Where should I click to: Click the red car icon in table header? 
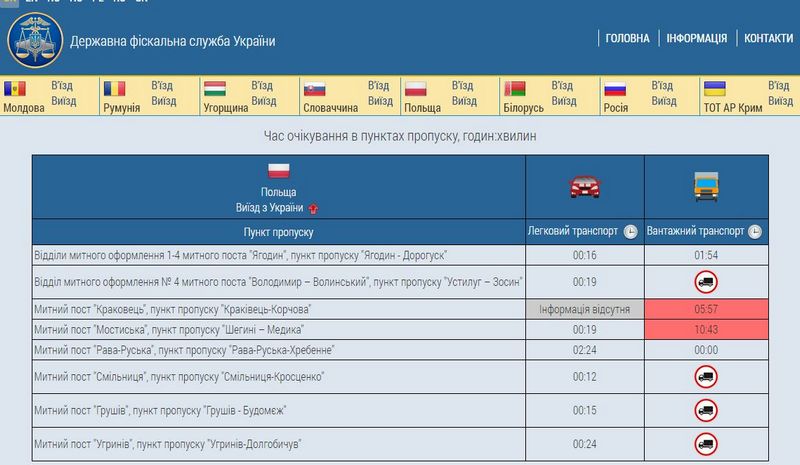click(x=585, y=186)
